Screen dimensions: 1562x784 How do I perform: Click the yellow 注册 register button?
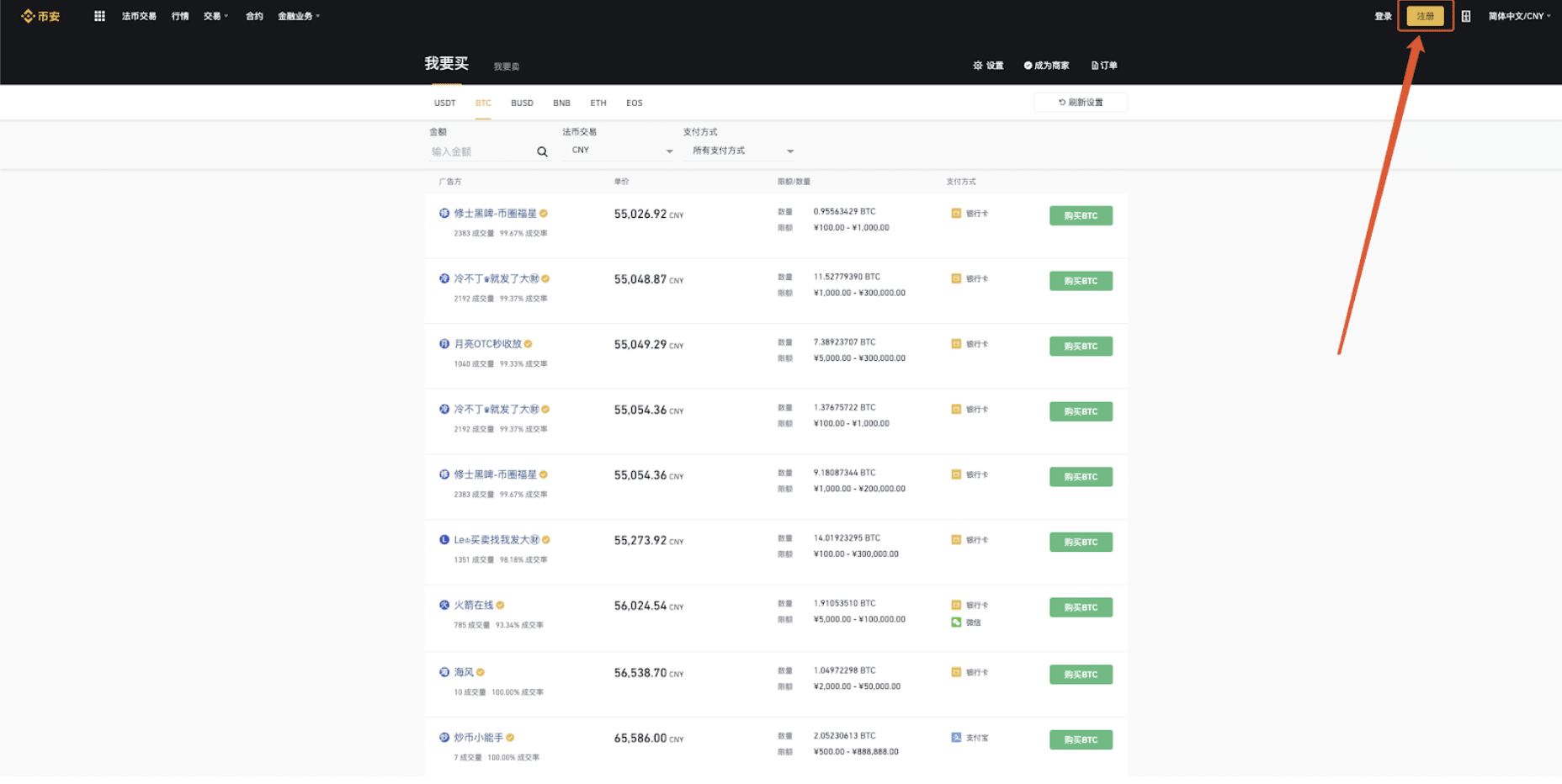(1426, 16)
